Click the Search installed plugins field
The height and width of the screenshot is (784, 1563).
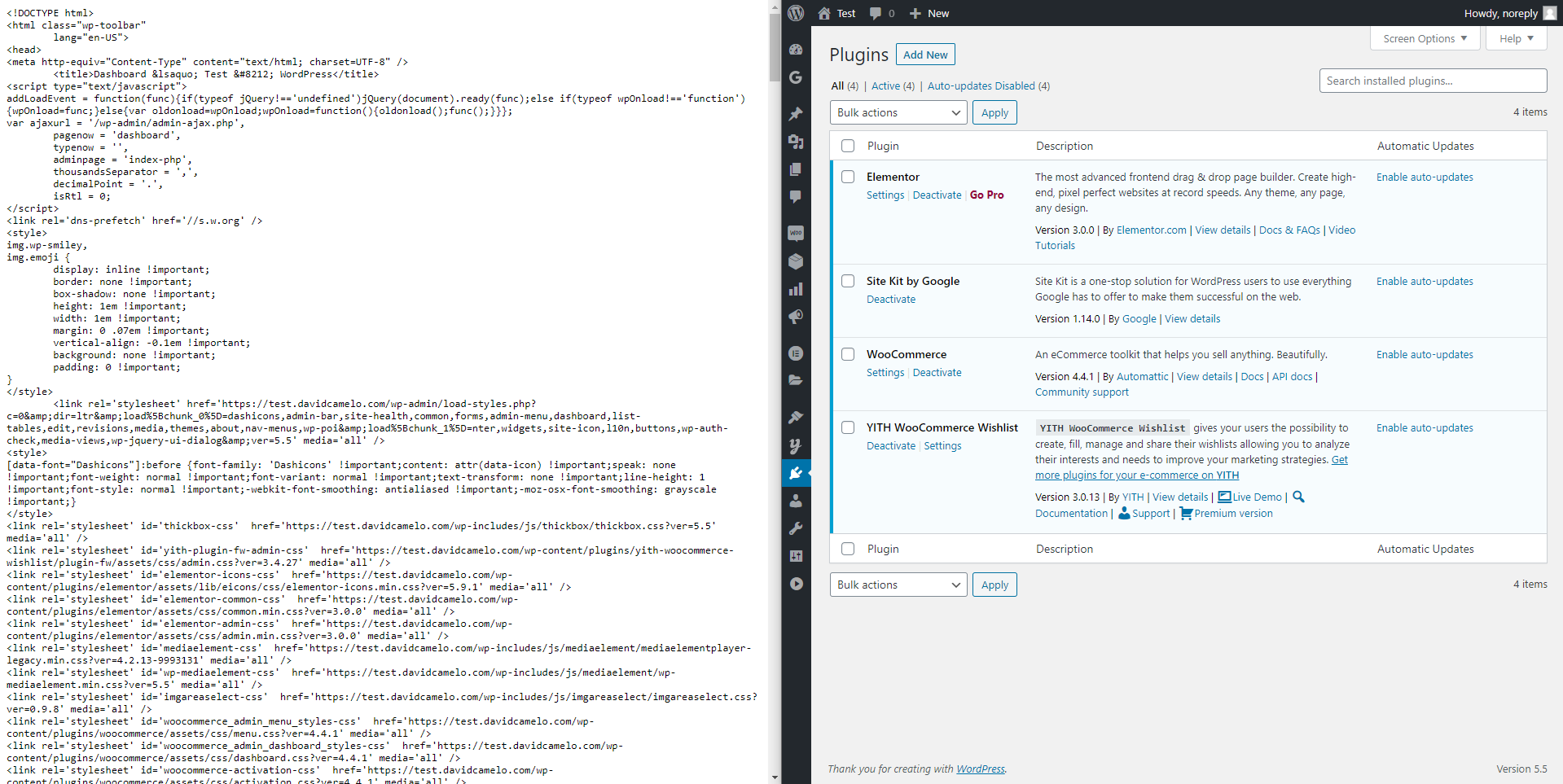coord(1433,81)
